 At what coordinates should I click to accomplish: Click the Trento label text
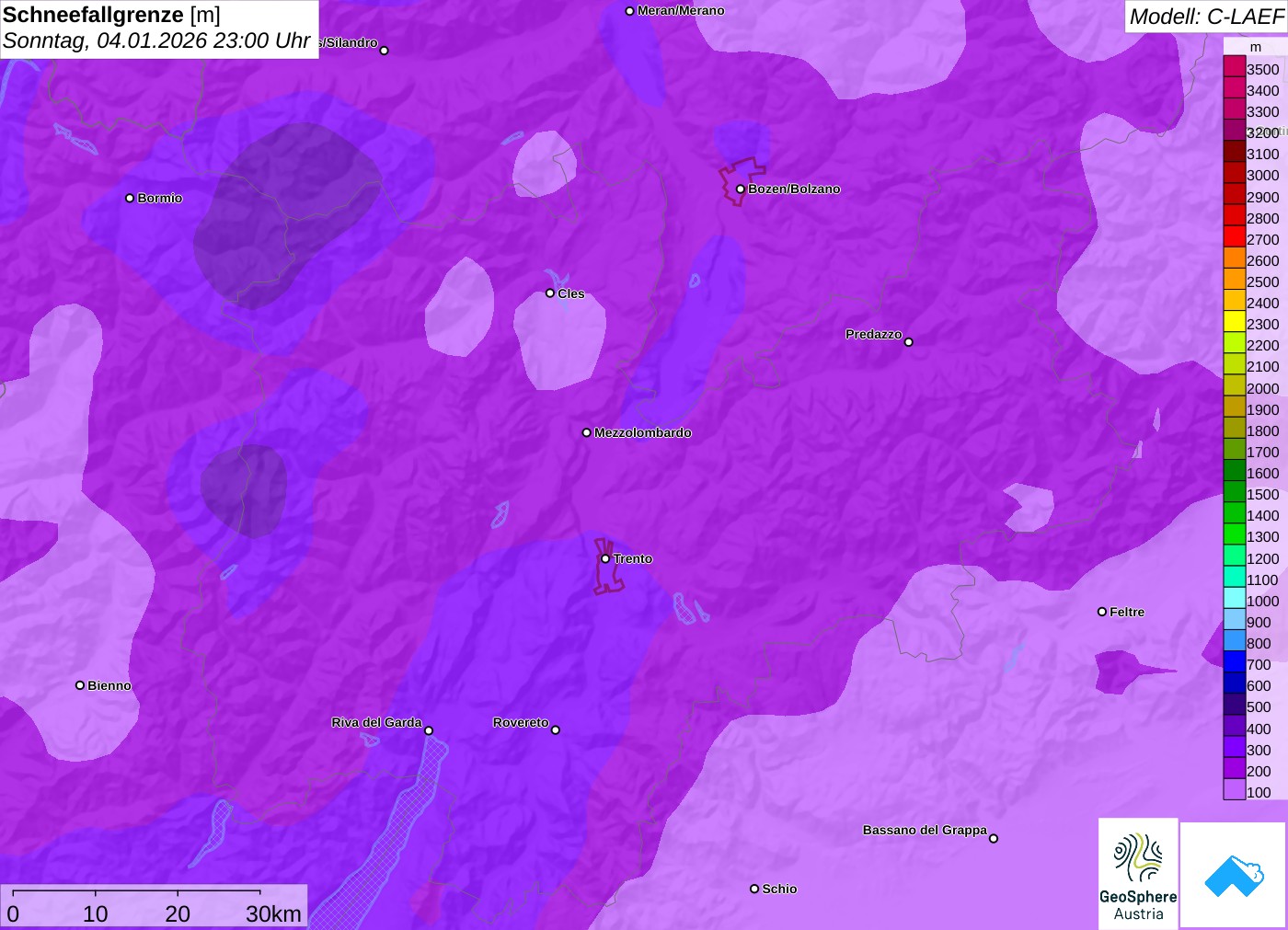tap(633, 558)
